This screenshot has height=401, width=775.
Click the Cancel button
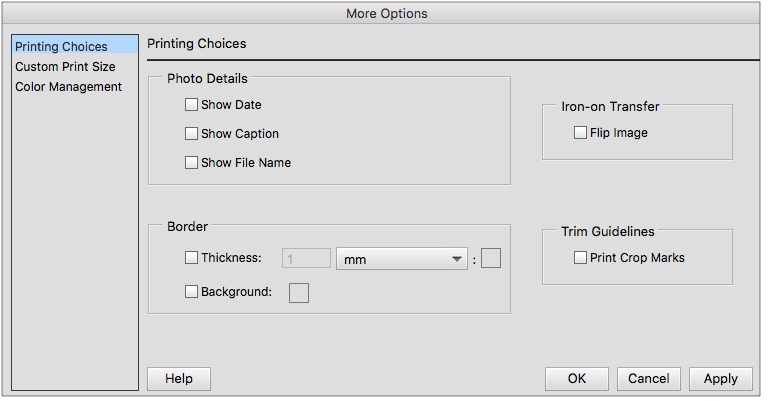coord(649,379)
